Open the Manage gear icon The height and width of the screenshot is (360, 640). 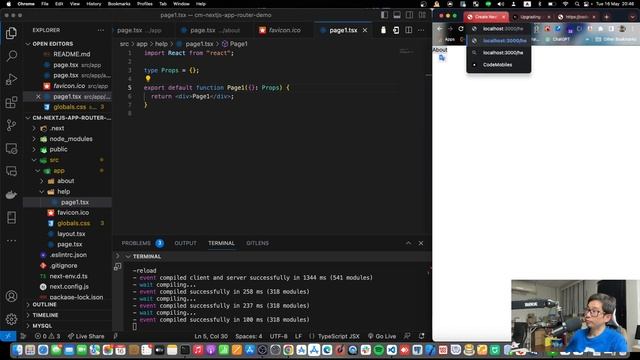11,319
